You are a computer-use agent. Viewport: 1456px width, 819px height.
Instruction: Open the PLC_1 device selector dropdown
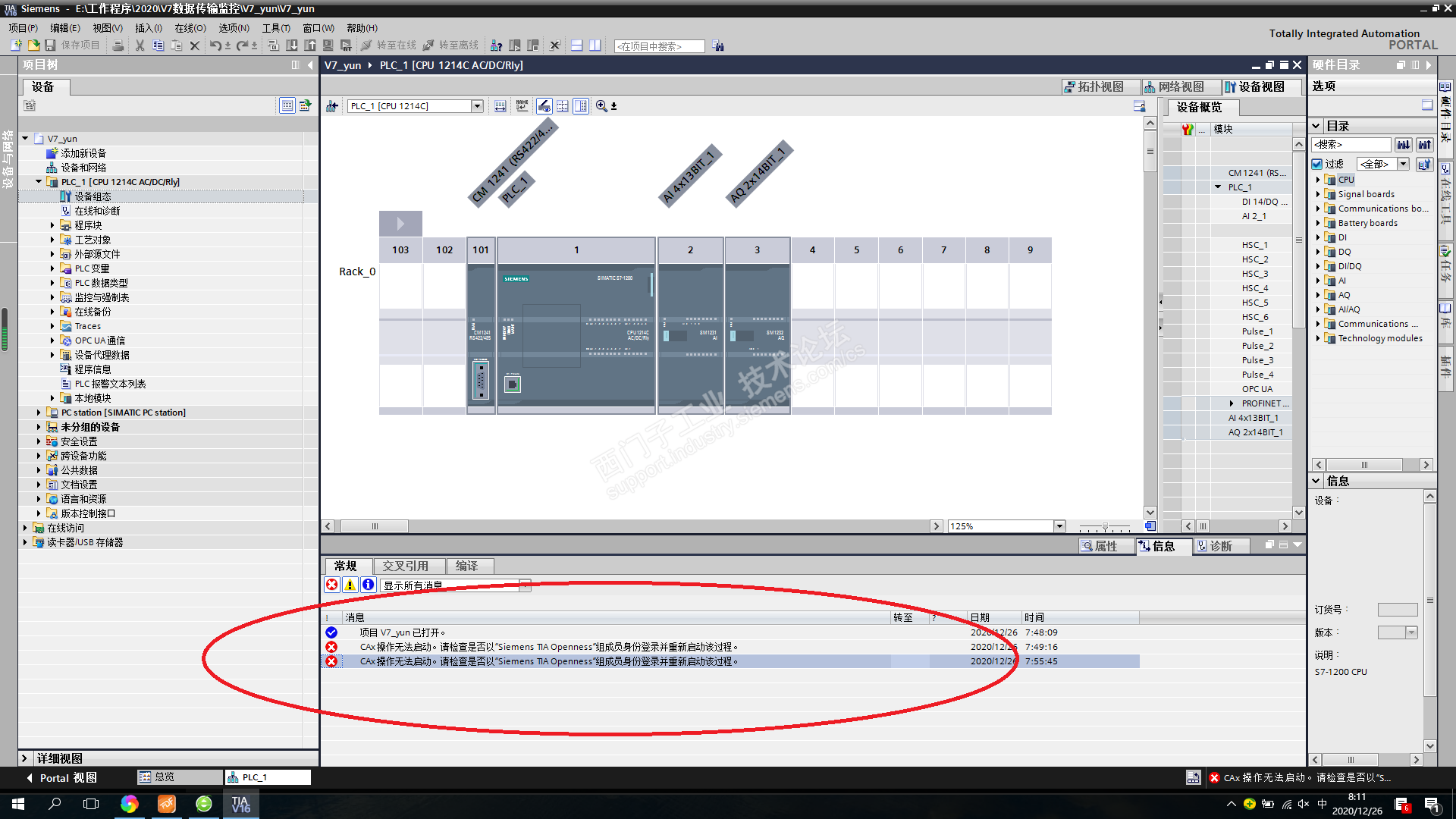tap(477, 106)
